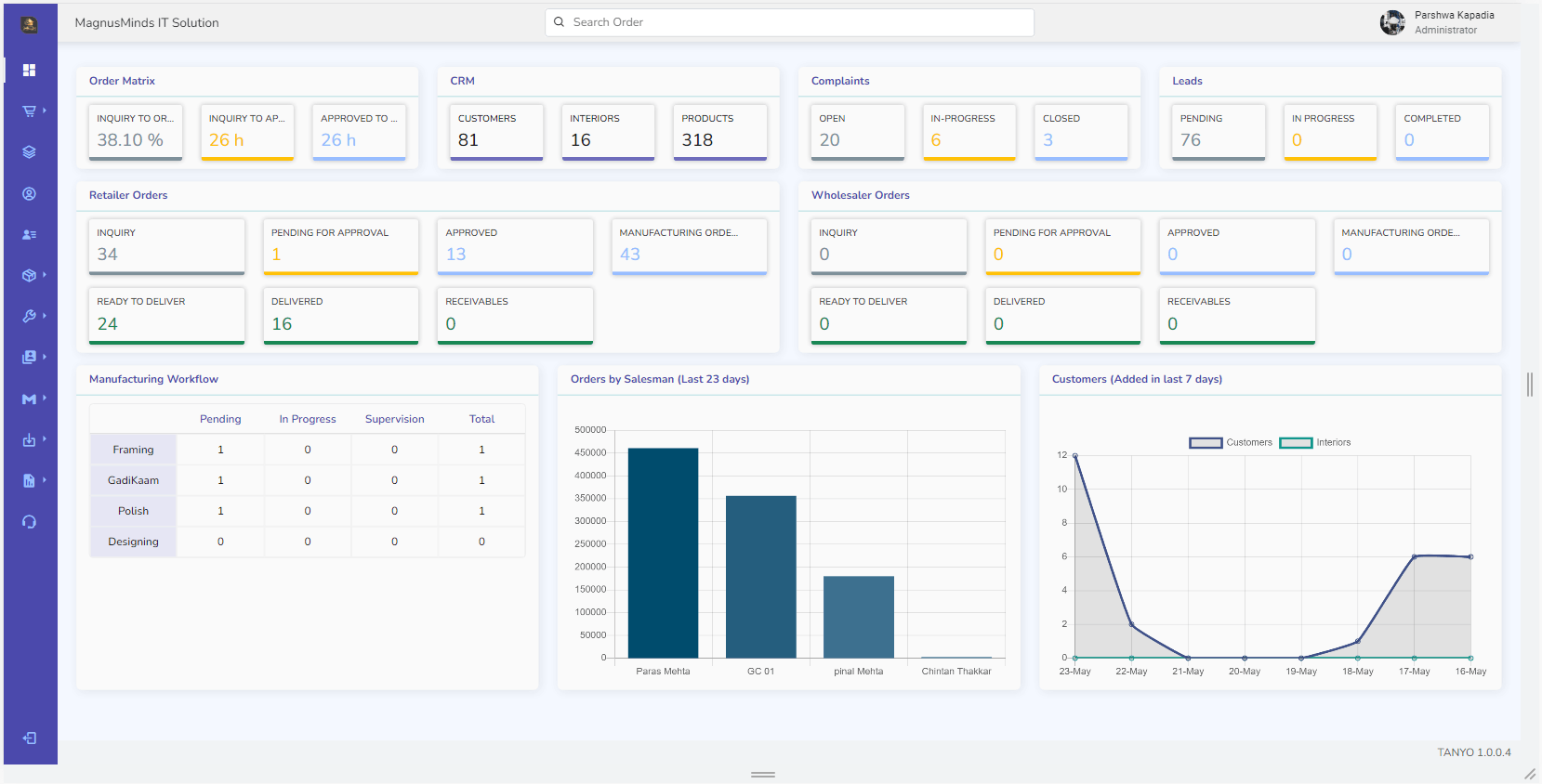Viewport: 1542px width, 784px height.
Task: Open the stacked layers icon in sidebar
Action: coord(29,152)
